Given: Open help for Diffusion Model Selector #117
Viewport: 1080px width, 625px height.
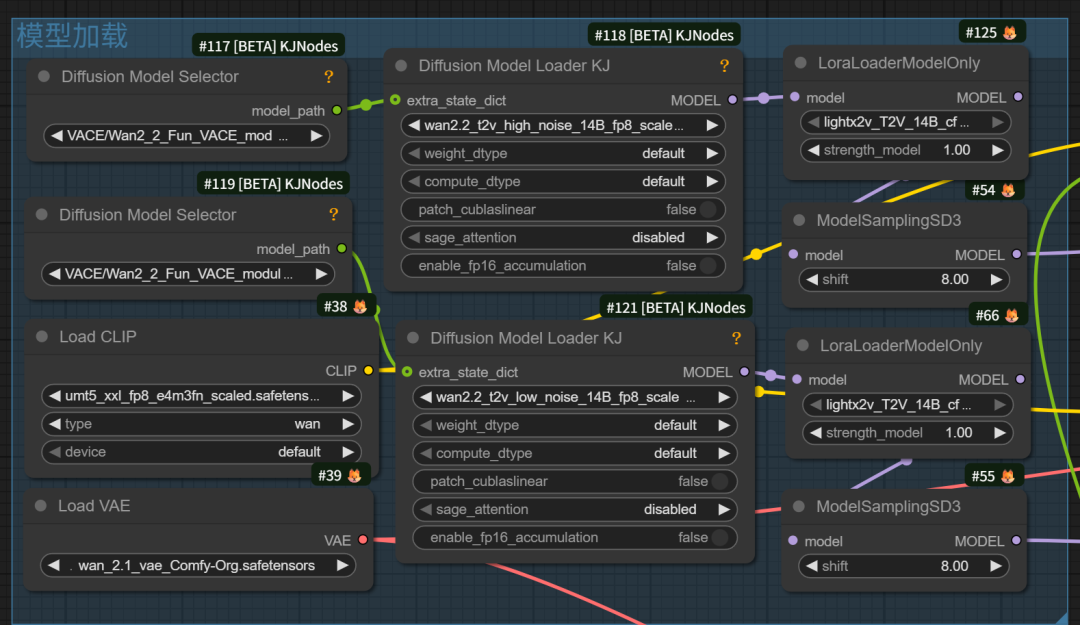Looking at the screenshot, I should click(x=329, y=76).
